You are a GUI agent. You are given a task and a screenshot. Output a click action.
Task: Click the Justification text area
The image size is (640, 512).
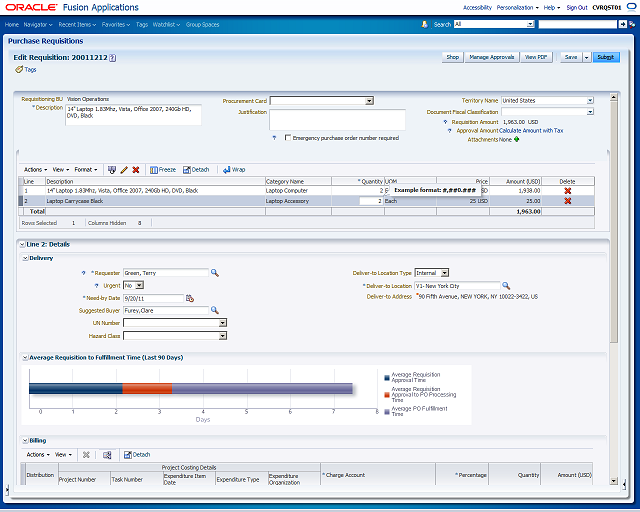[337, 120]
